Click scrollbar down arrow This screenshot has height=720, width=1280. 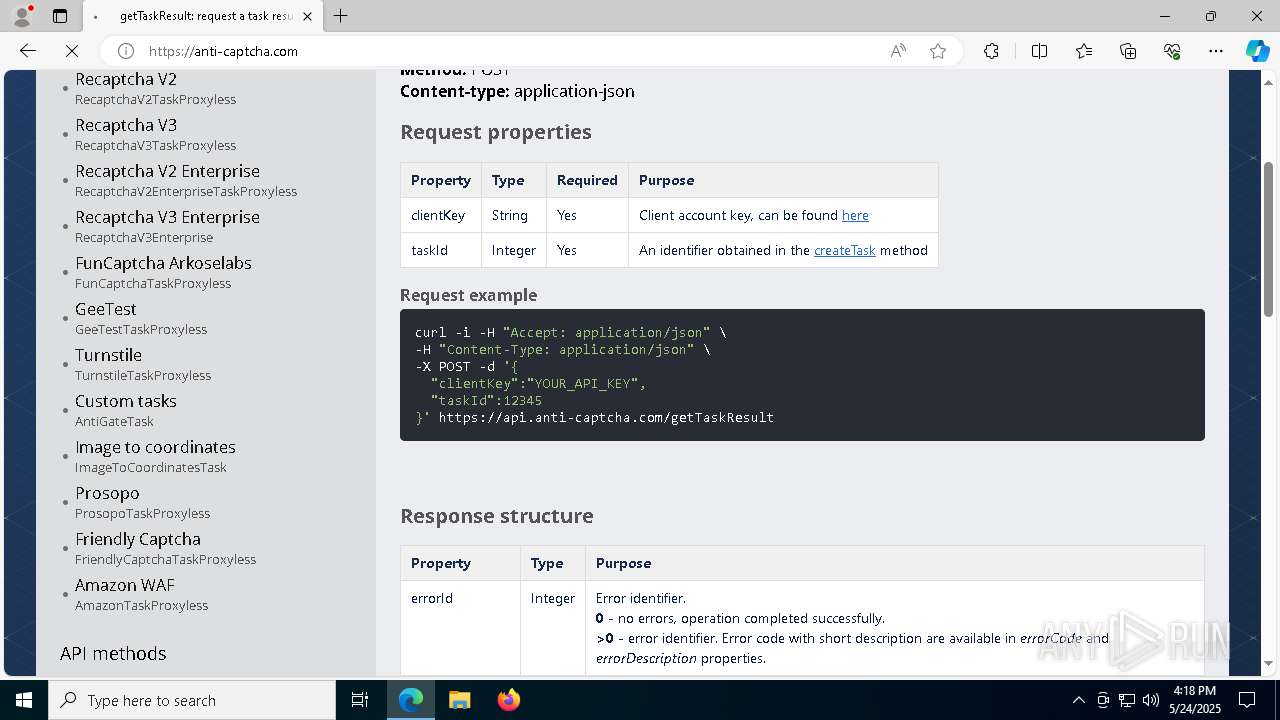1269,663
